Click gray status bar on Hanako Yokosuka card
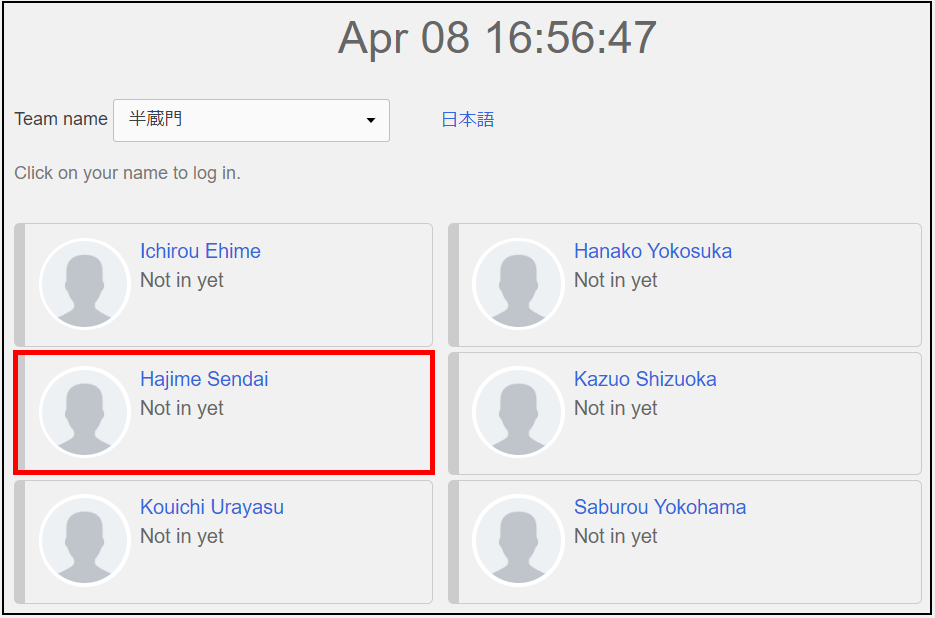Viewport: 935px width, 618px height. pyautogui.click(x=453, y=285)
